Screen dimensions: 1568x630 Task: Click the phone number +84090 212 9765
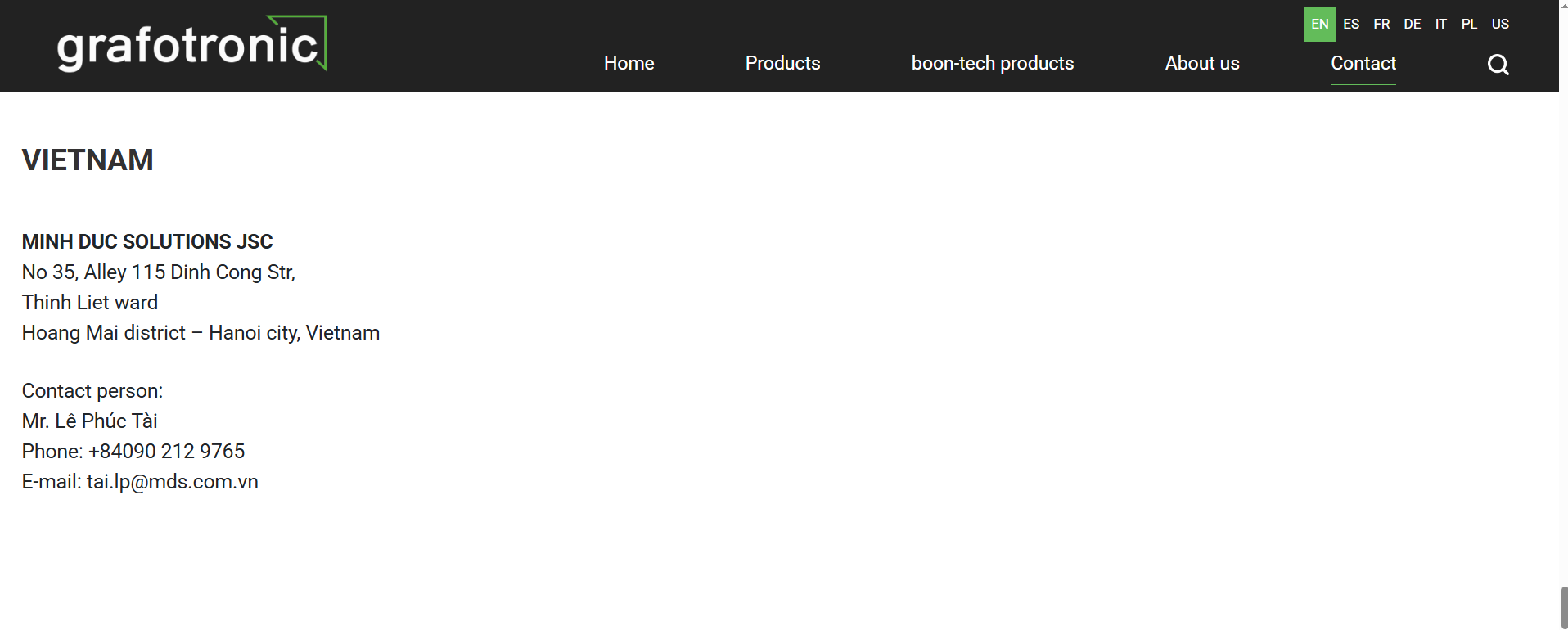(x=166, y=452)
